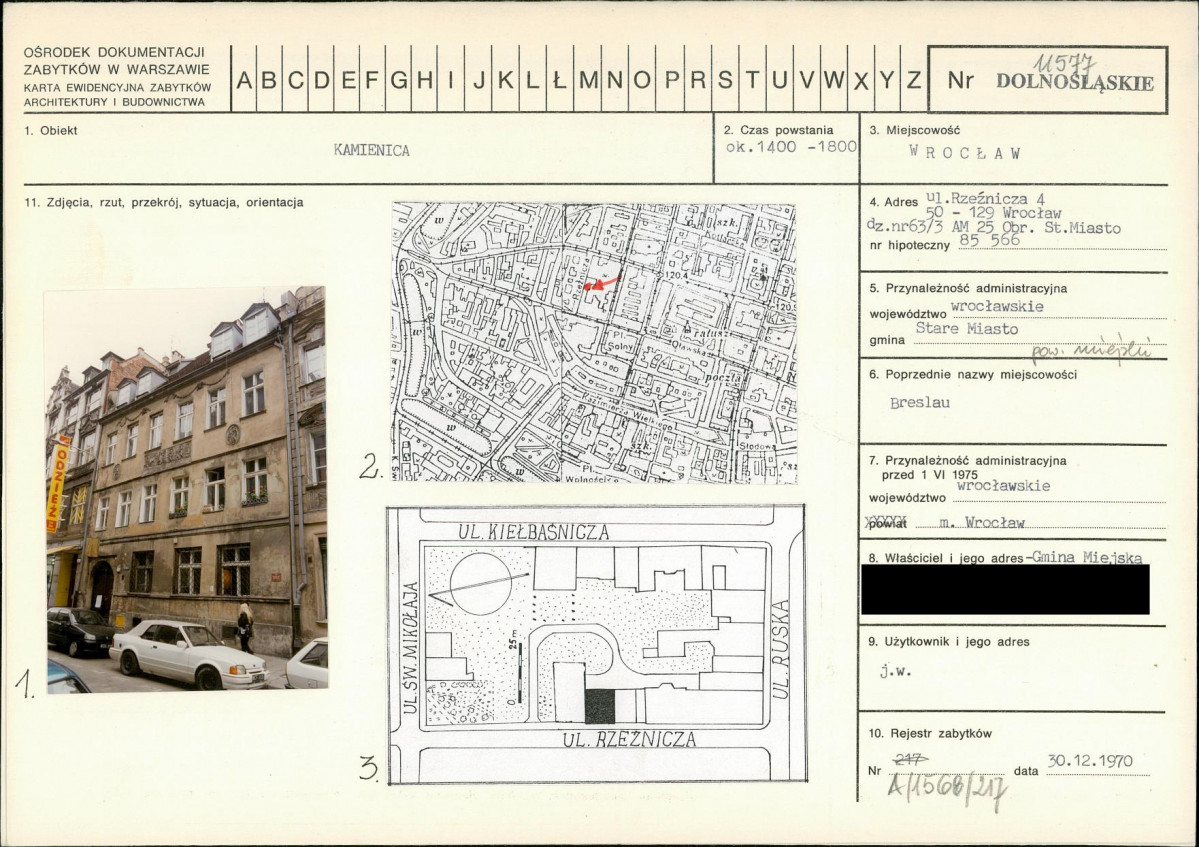Click the letter W index box
Viewport: 1199px width, 847px height.
[x=833, y=79]
